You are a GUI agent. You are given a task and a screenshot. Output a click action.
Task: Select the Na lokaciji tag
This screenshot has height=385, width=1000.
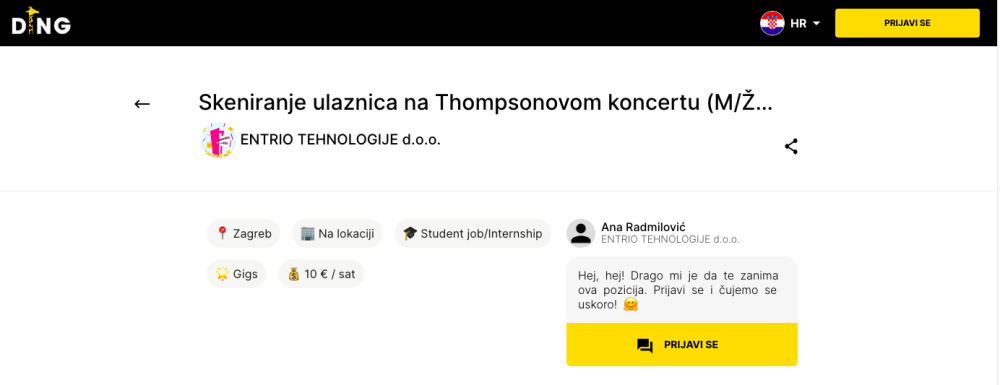coord(337,233)
